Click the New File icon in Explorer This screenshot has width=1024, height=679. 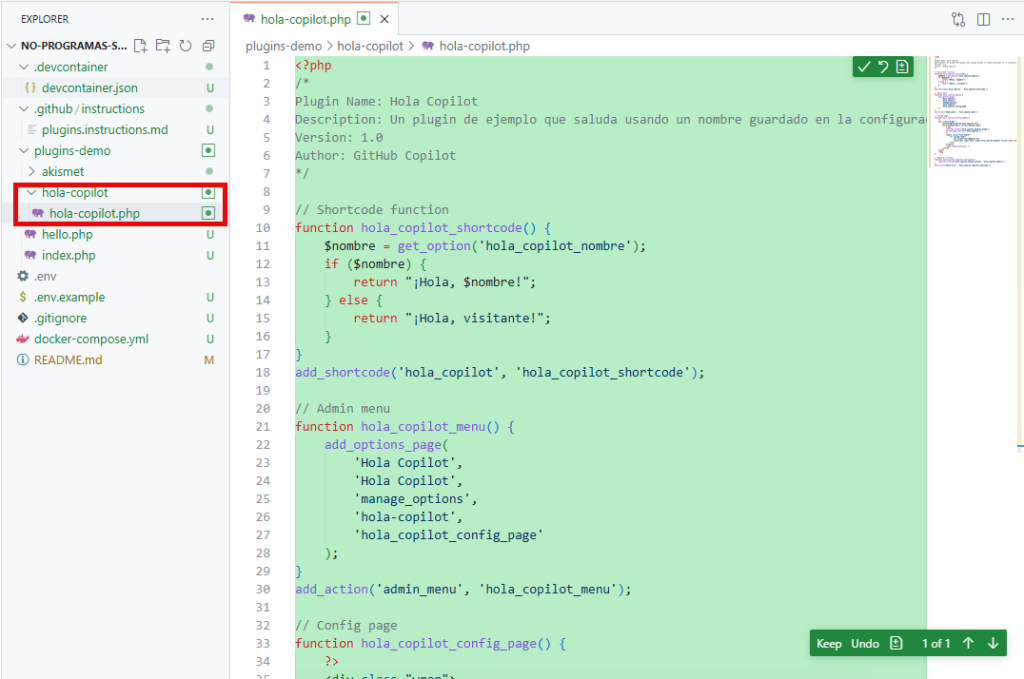(x=141, y=46)
